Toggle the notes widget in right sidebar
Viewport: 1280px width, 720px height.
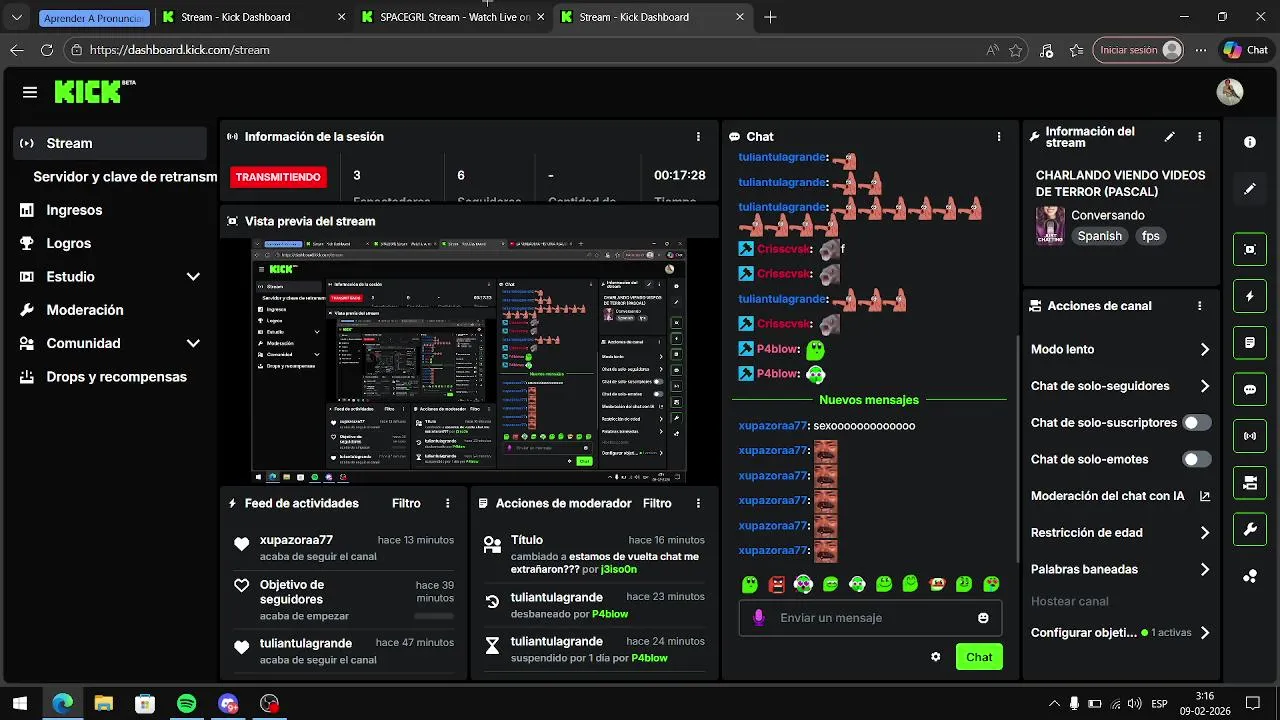coord(1250,343)
